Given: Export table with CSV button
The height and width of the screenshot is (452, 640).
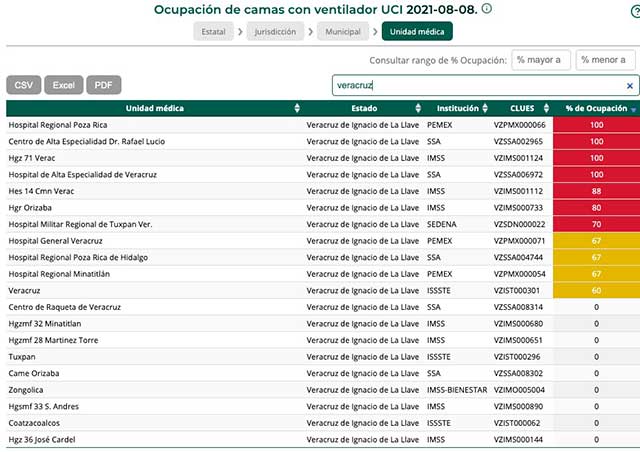Looking at the screenshot, I should 24,85.
